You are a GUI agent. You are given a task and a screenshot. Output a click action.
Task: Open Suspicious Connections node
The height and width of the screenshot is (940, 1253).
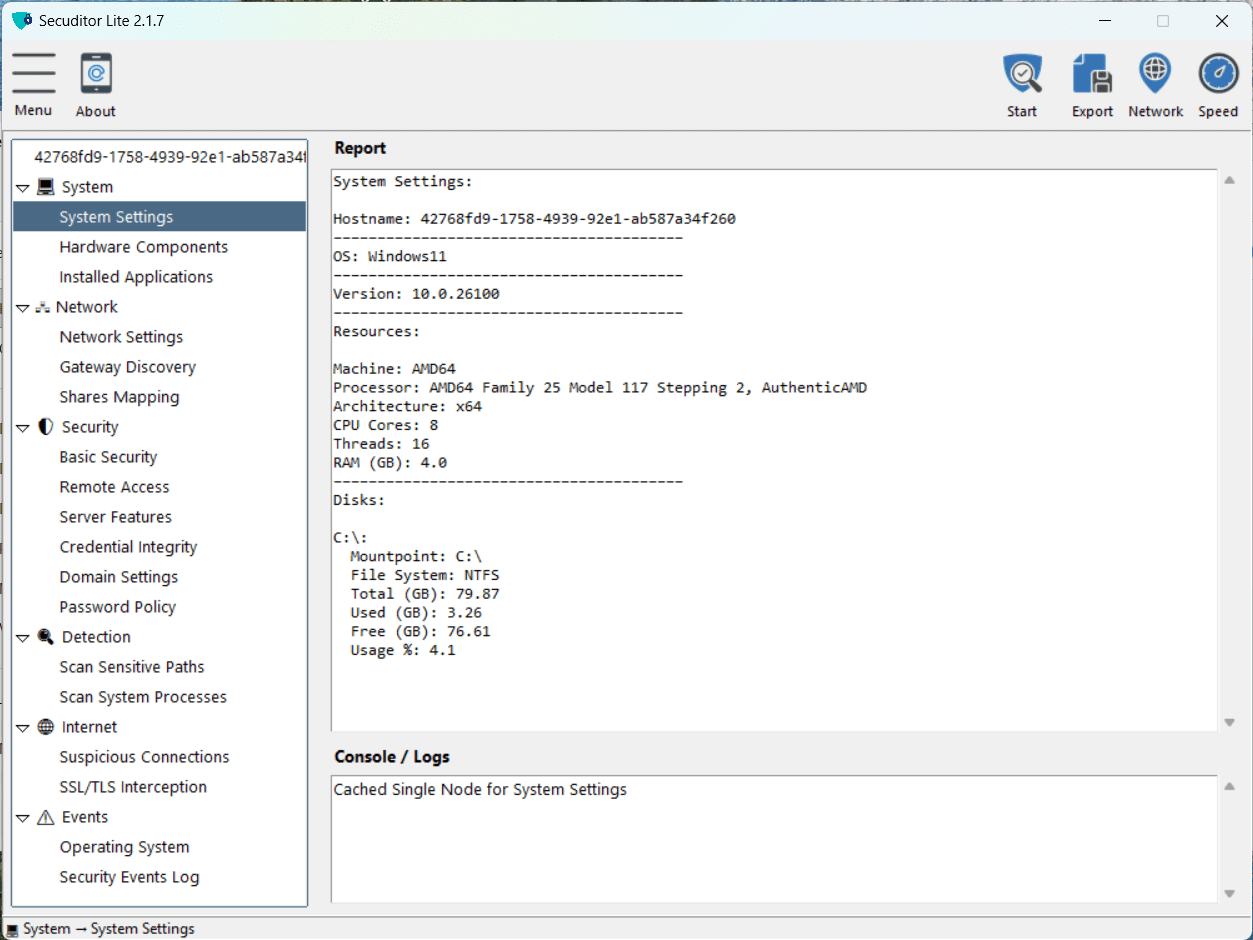pos(144,757)
